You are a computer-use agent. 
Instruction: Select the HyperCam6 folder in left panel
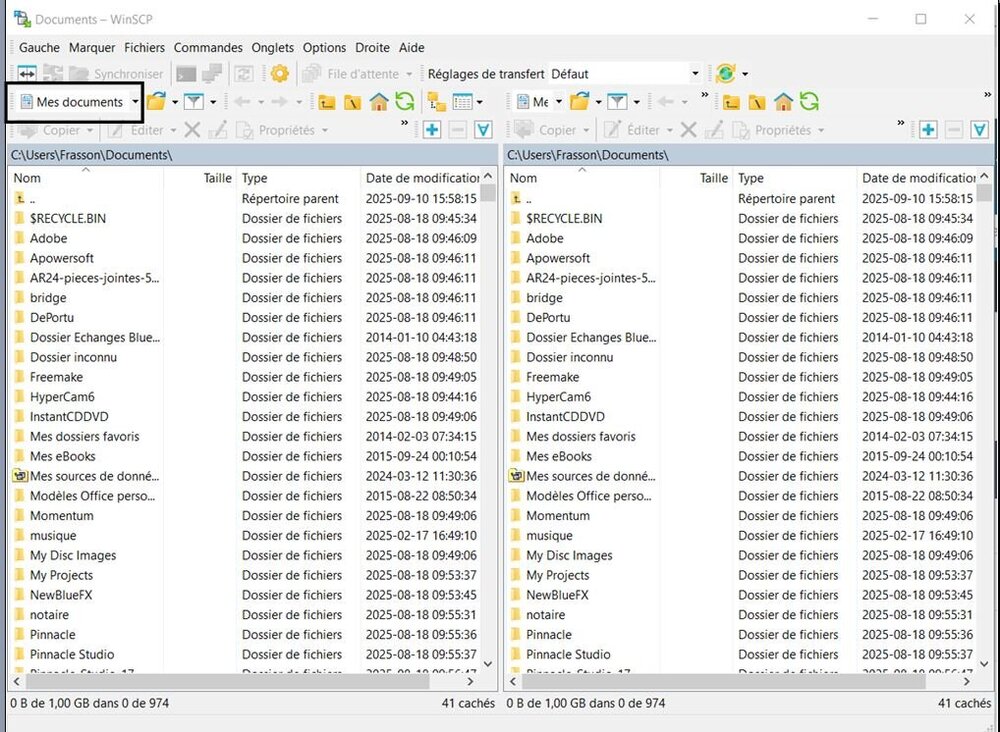[62, 397]
